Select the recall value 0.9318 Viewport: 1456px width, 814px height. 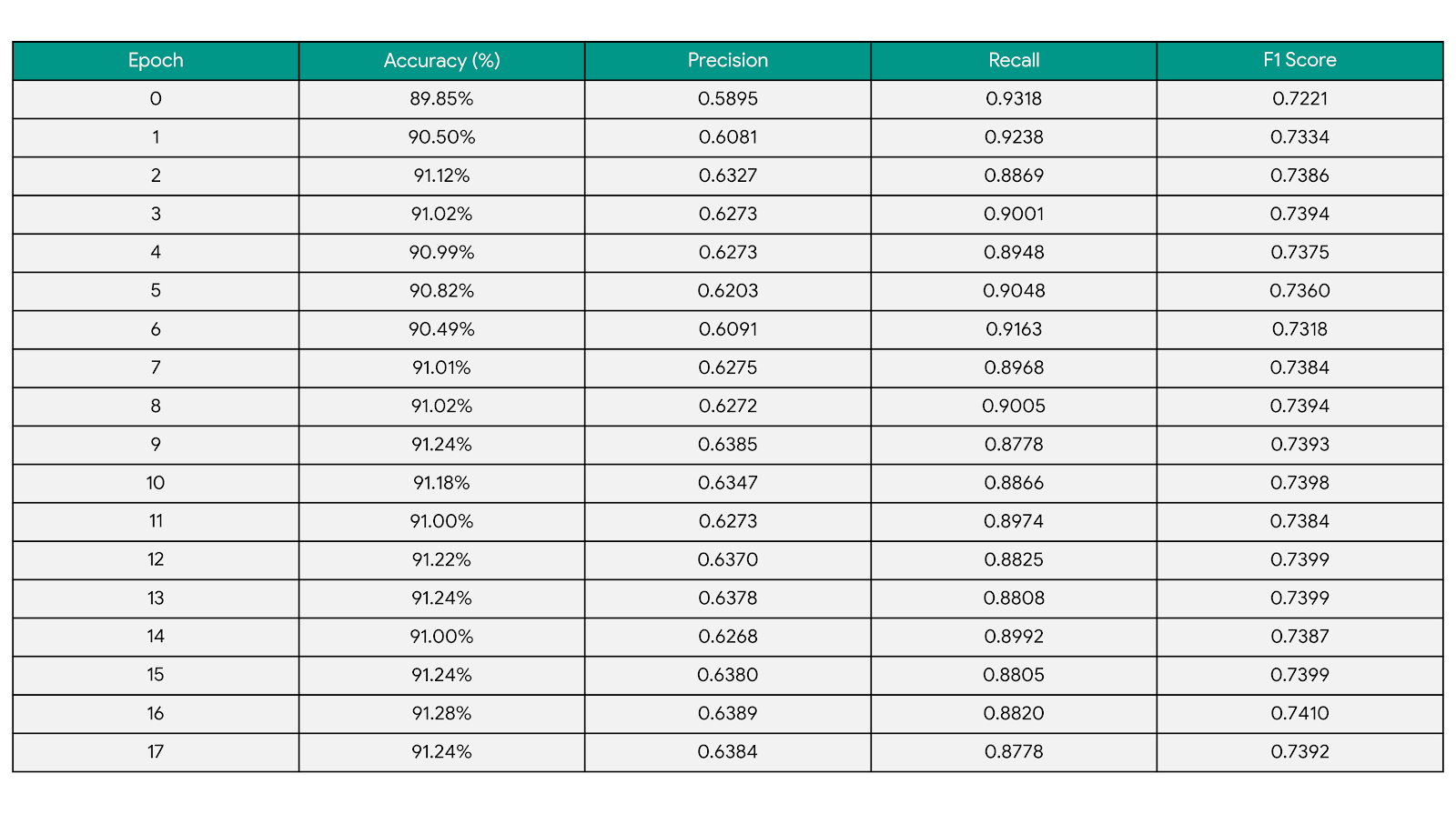click(x=1014, y=99)
